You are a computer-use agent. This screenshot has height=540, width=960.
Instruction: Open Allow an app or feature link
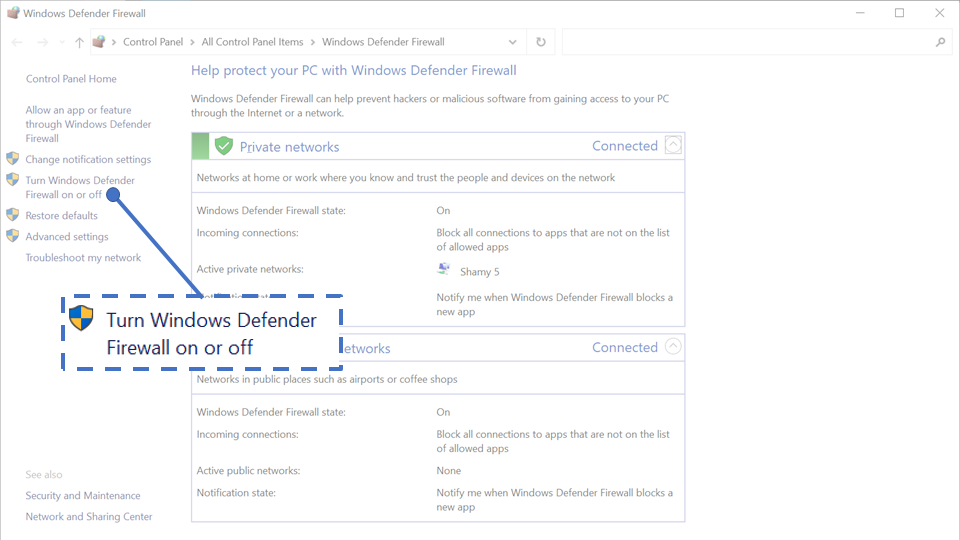[x=88, y=124]
